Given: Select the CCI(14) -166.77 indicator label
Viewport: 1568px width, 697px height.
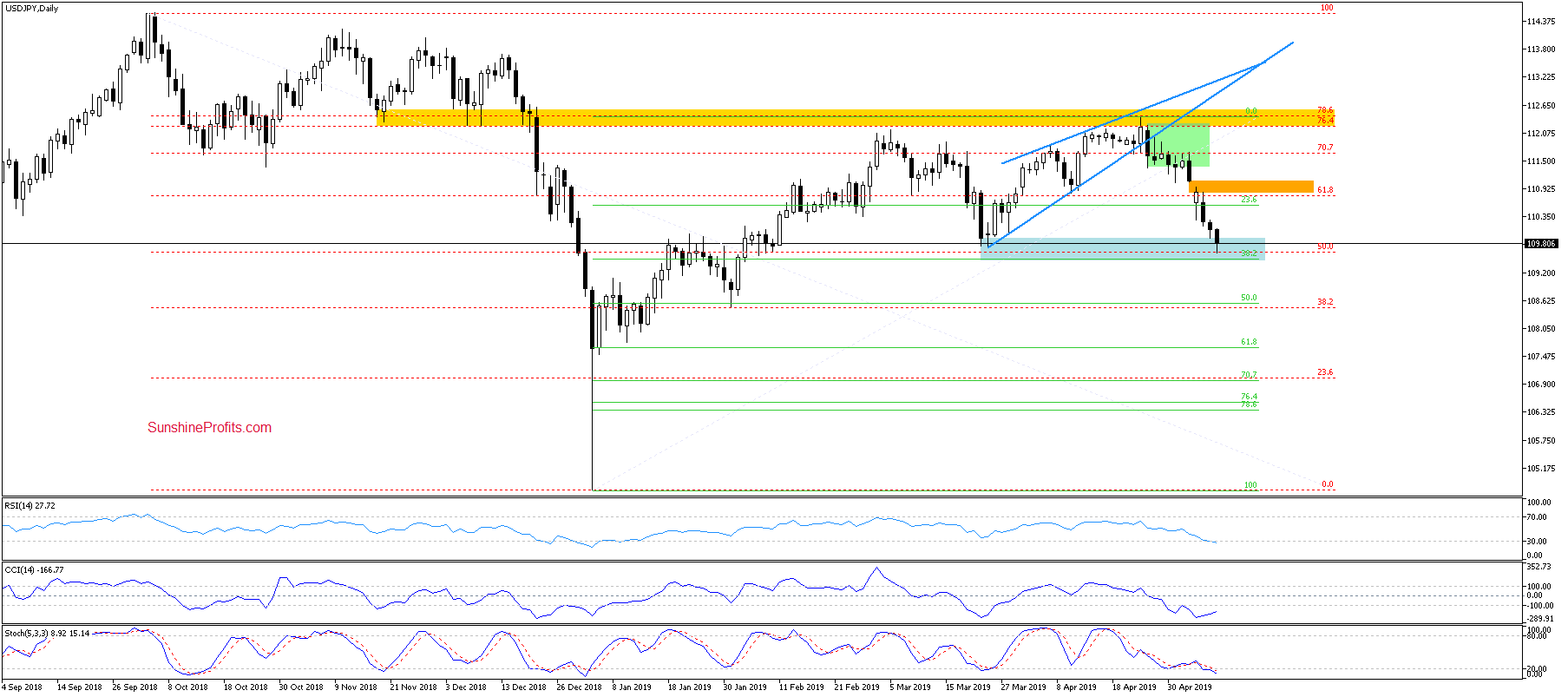Looking at the screenshot, I should pos(34,570).
